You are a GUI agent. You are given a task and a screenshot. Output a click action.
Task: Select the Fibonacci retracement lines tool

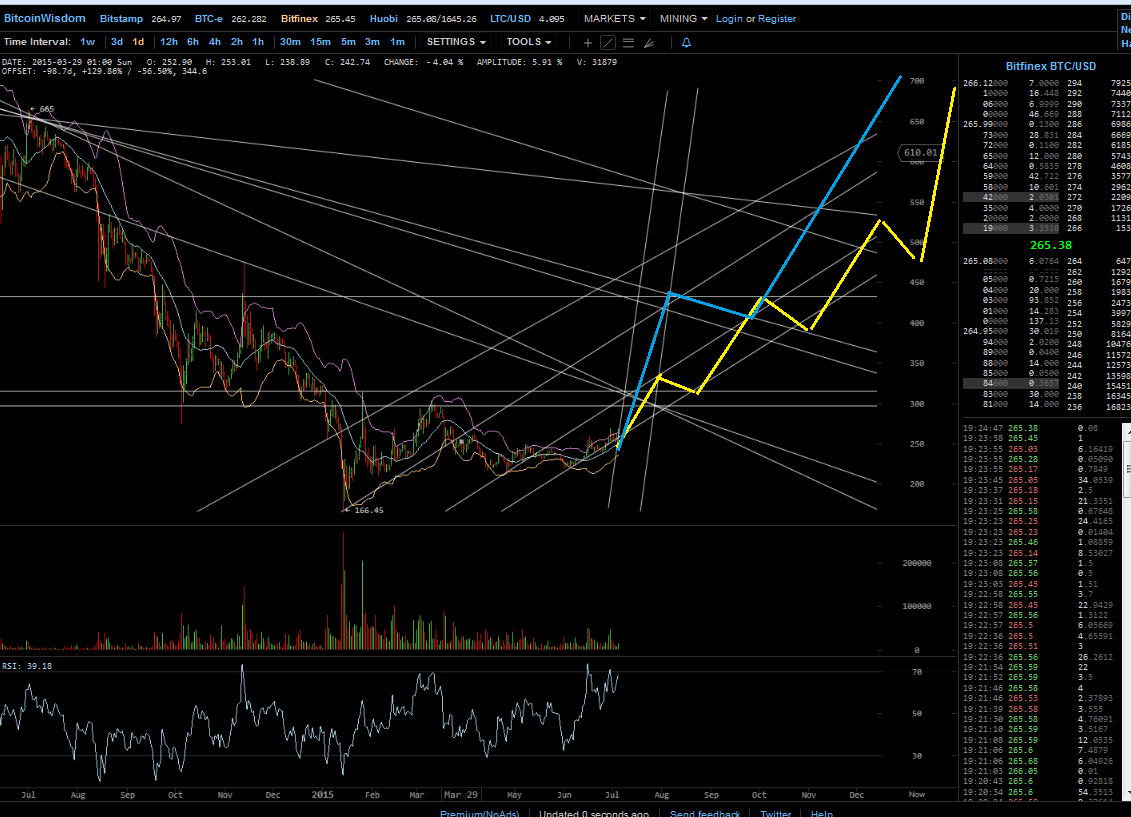click(628, 43)
